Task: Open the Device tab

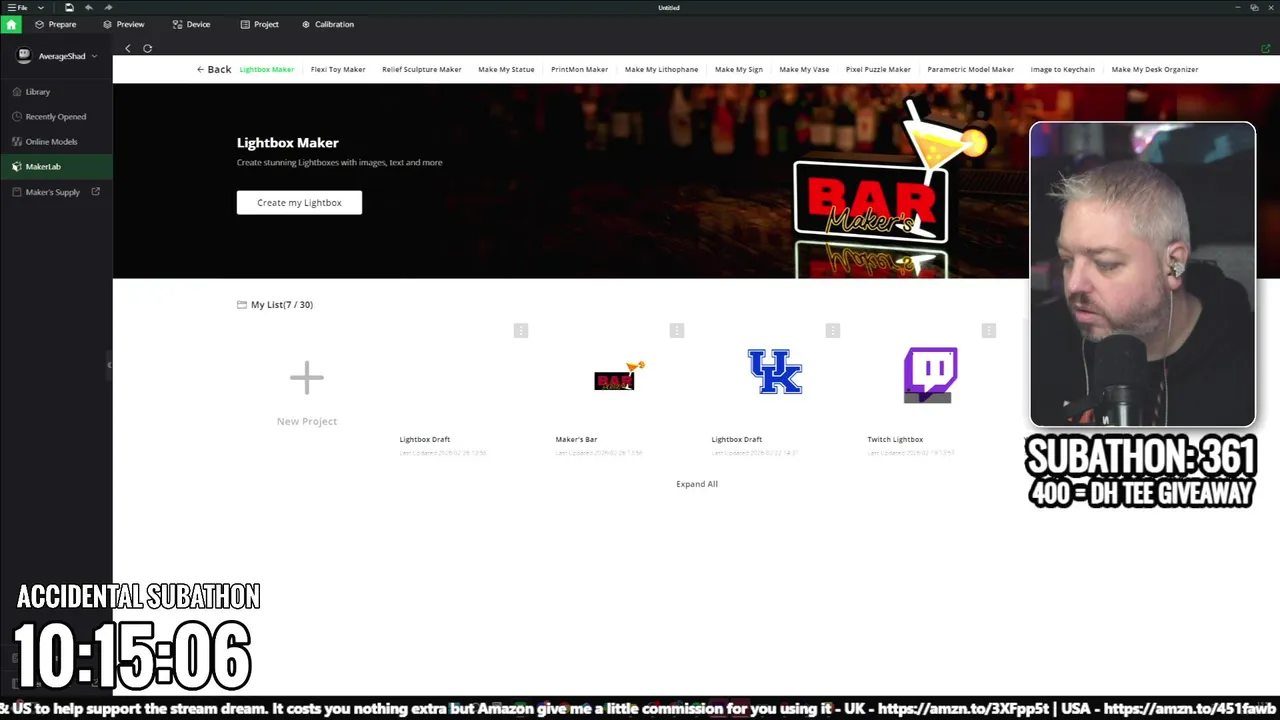Action: 191,24
